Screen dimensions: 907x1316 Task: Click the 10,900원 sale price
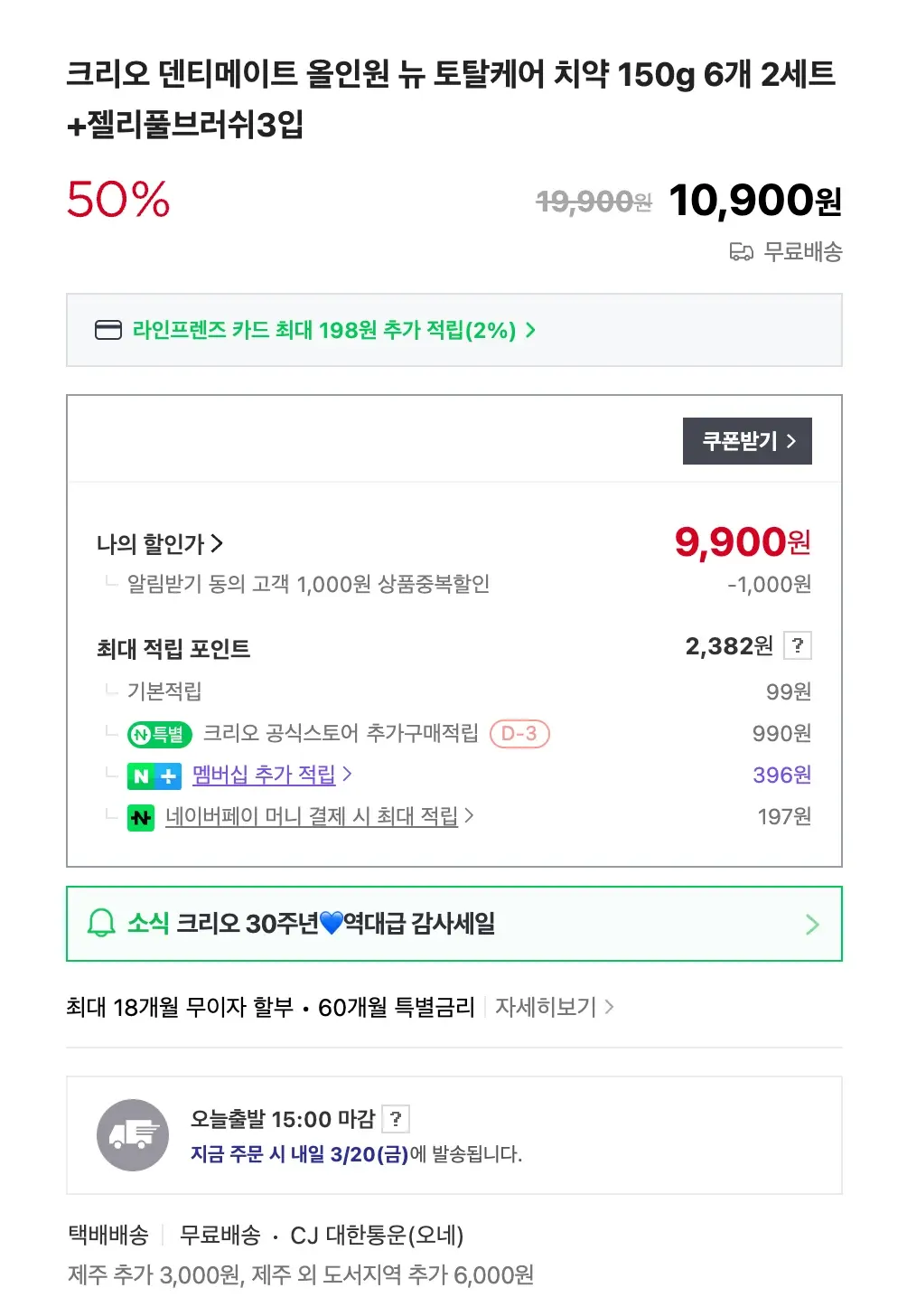point(754,201)
